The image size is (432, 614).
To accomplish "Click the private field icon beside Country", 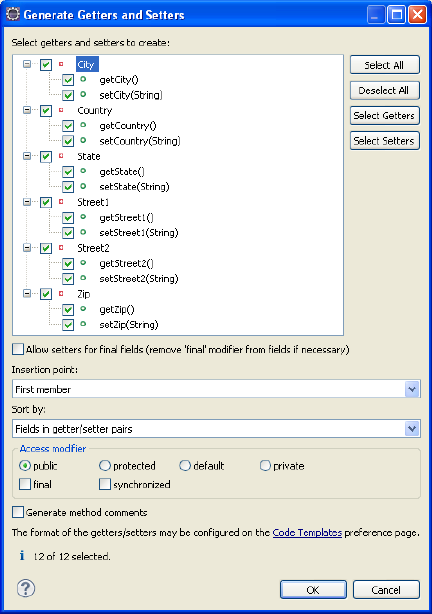I will (x=61, y=110).
